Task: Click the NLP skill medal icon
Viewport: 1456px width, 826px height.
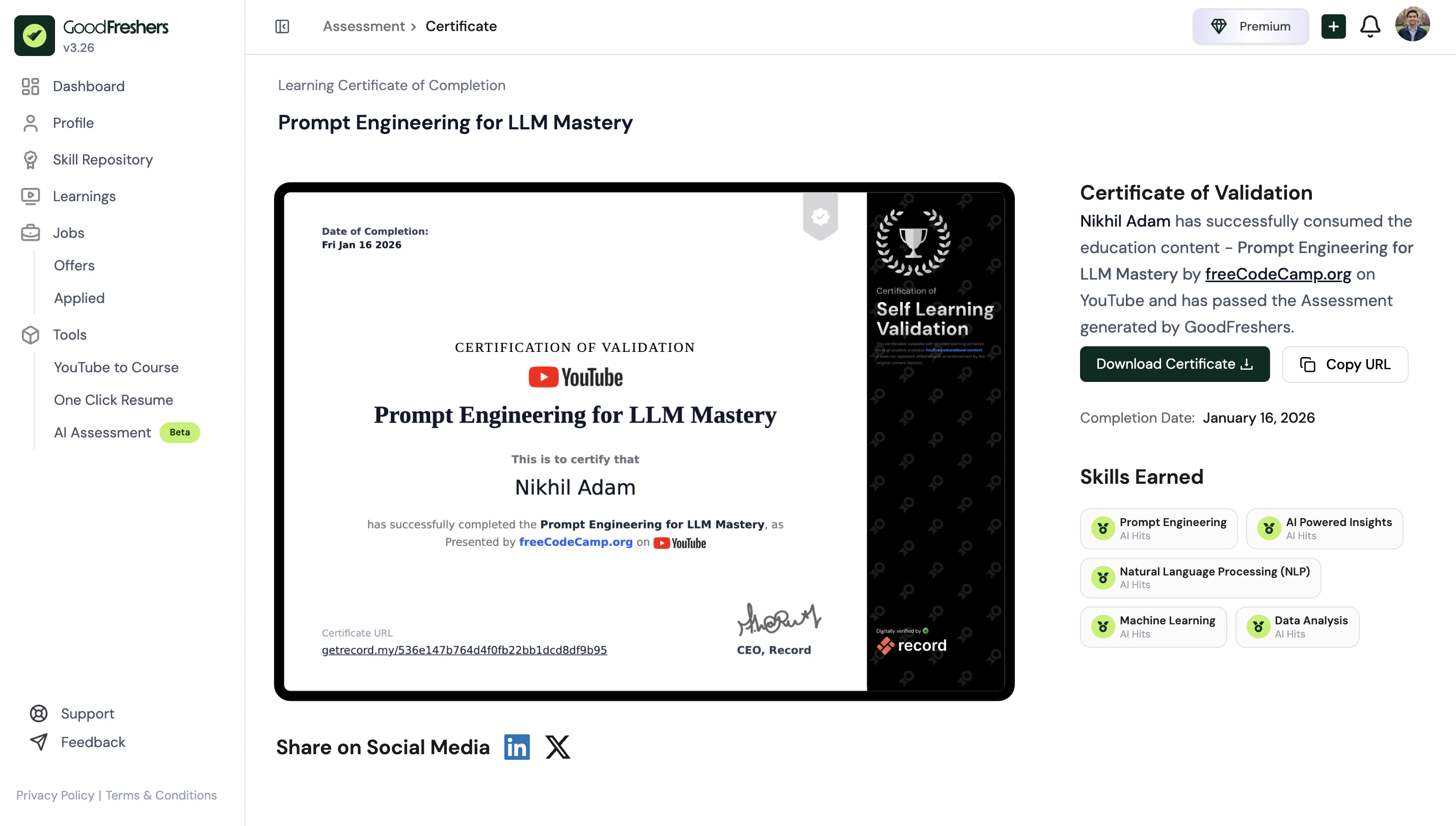Action: (1103, 578)
